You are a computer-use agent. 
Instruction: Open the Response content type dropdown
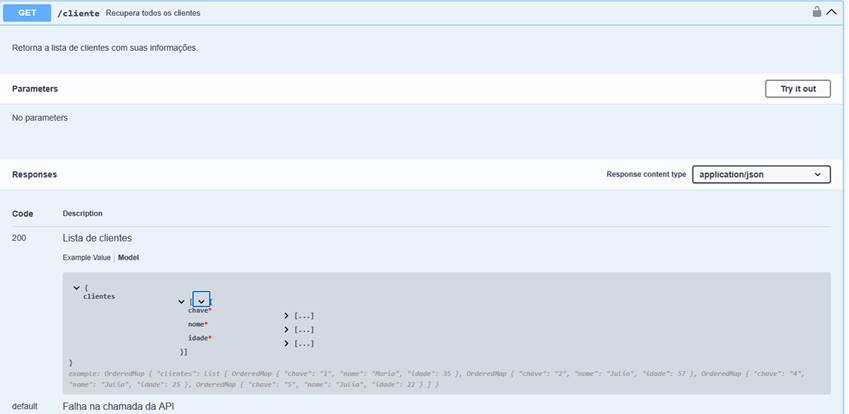(761, 174)
